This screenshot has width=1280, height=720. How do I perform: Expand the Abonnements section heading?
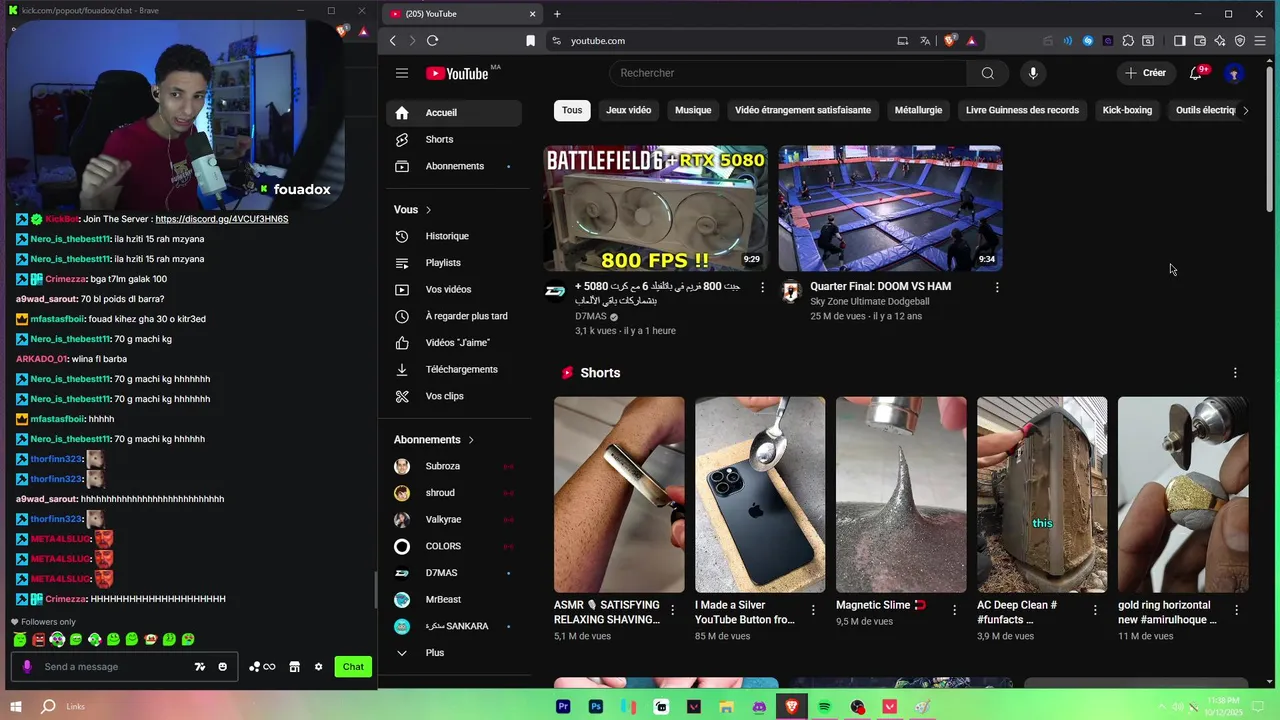click(x=434, y=440)
